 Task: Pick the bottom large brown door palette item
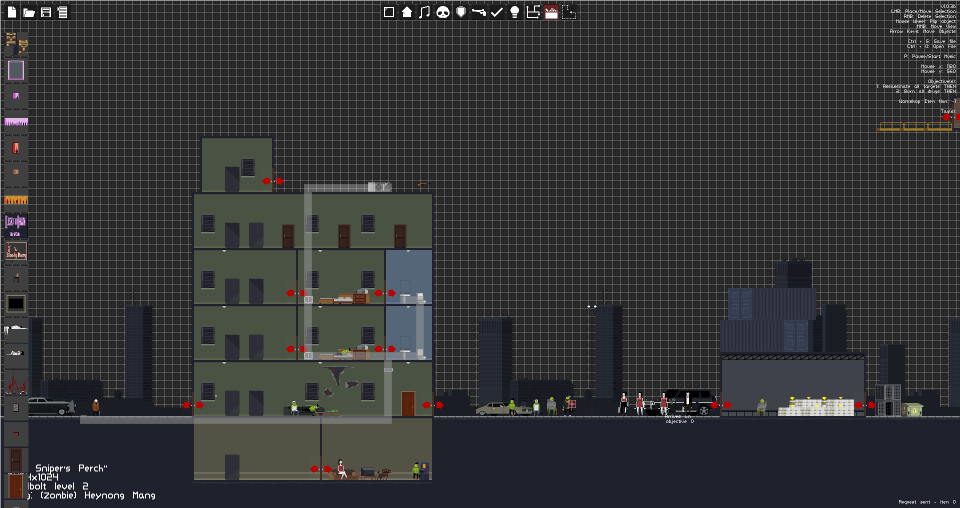16,486
